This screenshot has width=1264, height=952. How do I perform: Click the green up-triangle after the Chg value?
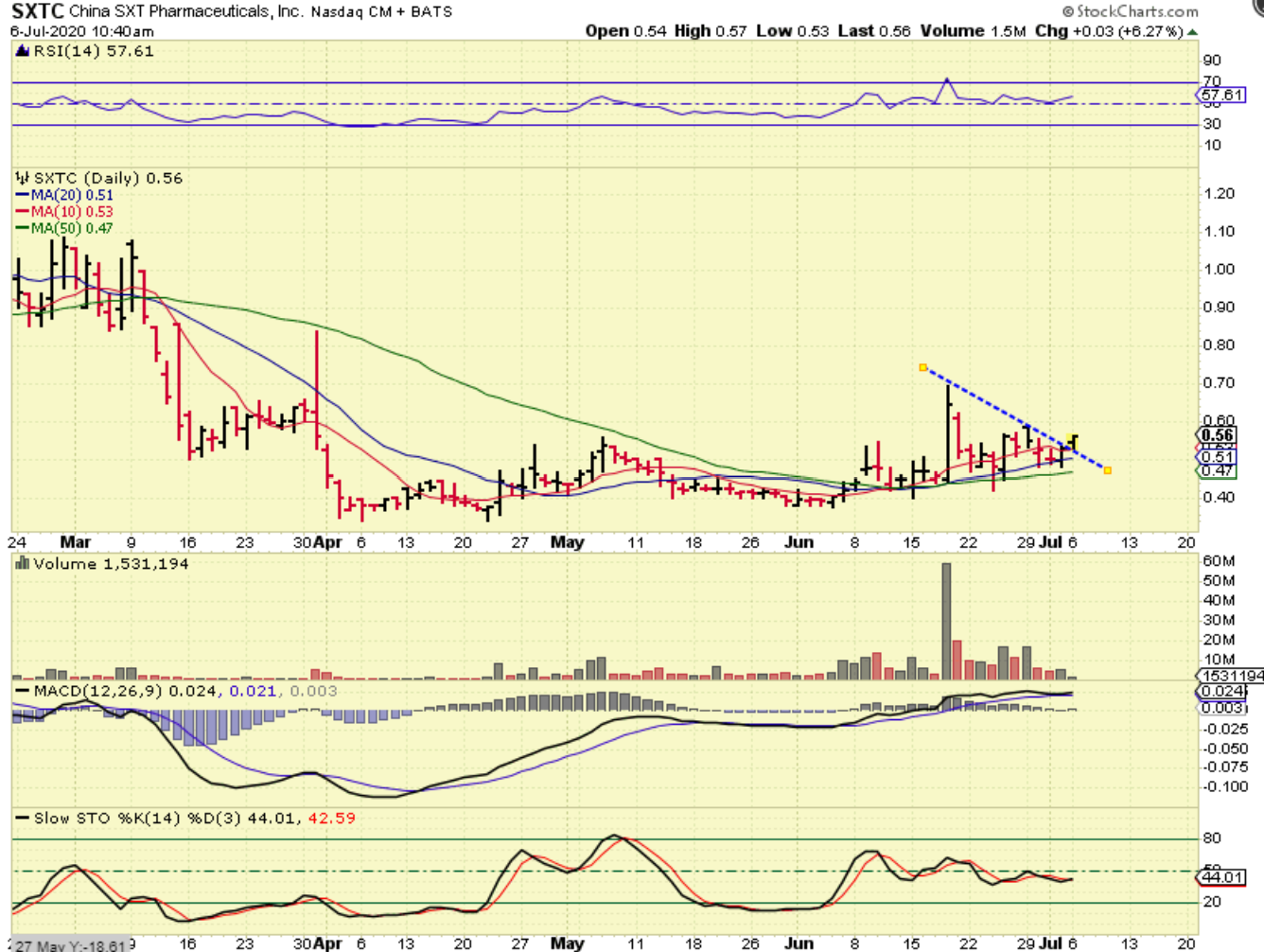coord(1192,31)
